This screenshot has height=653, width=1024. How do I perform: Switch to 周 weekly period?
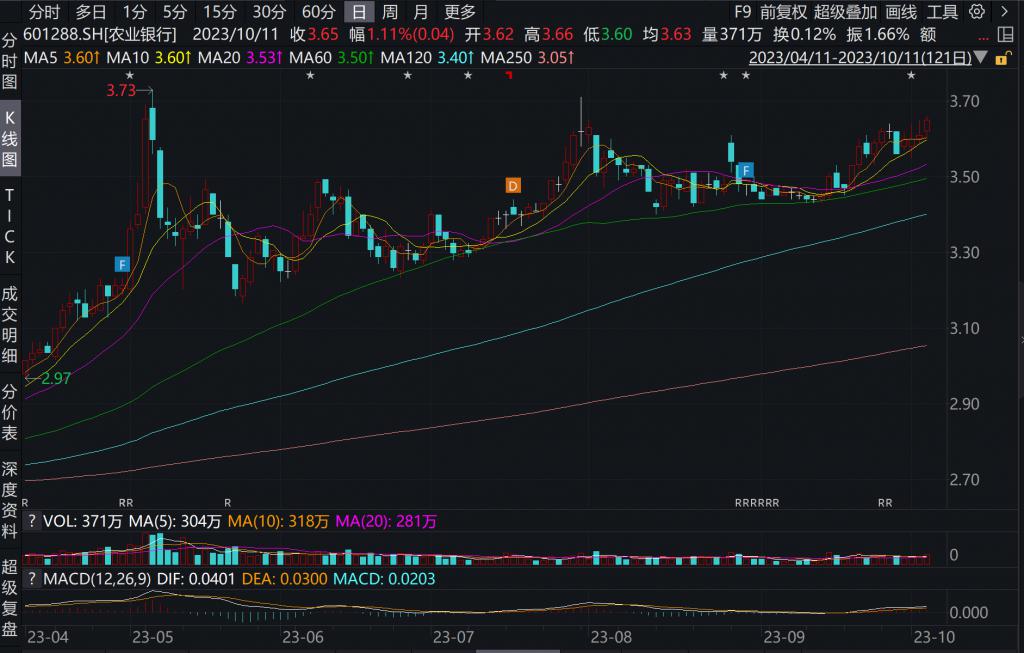pos(389,12)
